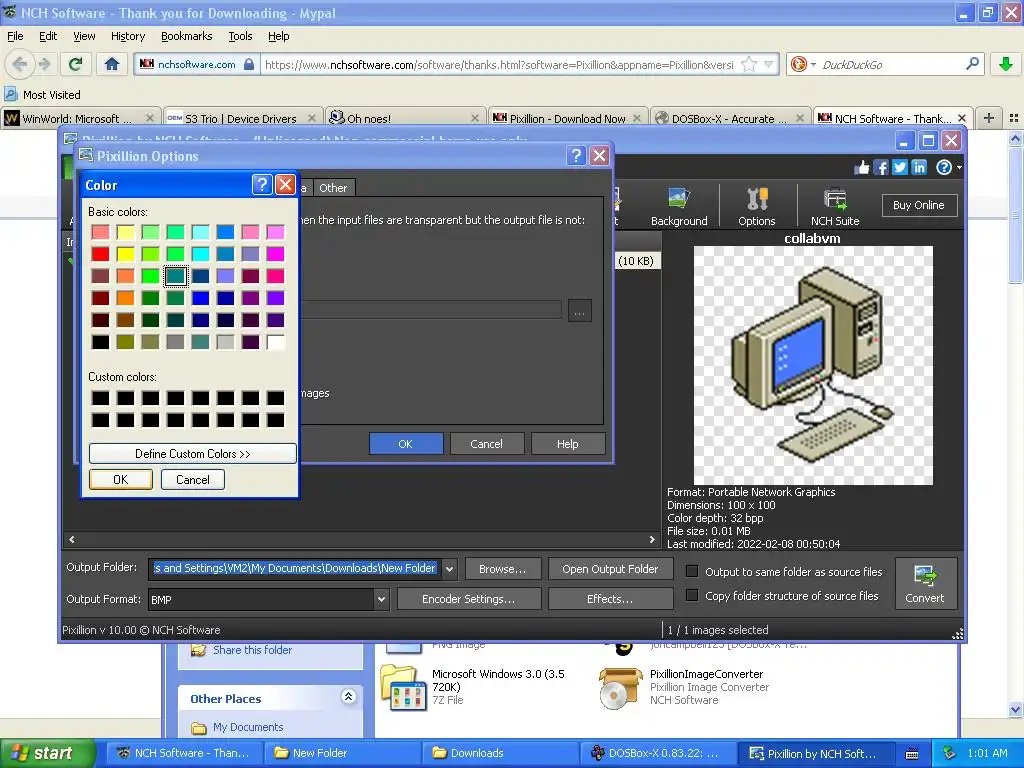Click the Twitter share icon
The height and width of the screenshot is (768, 1024).
[900, 168]
